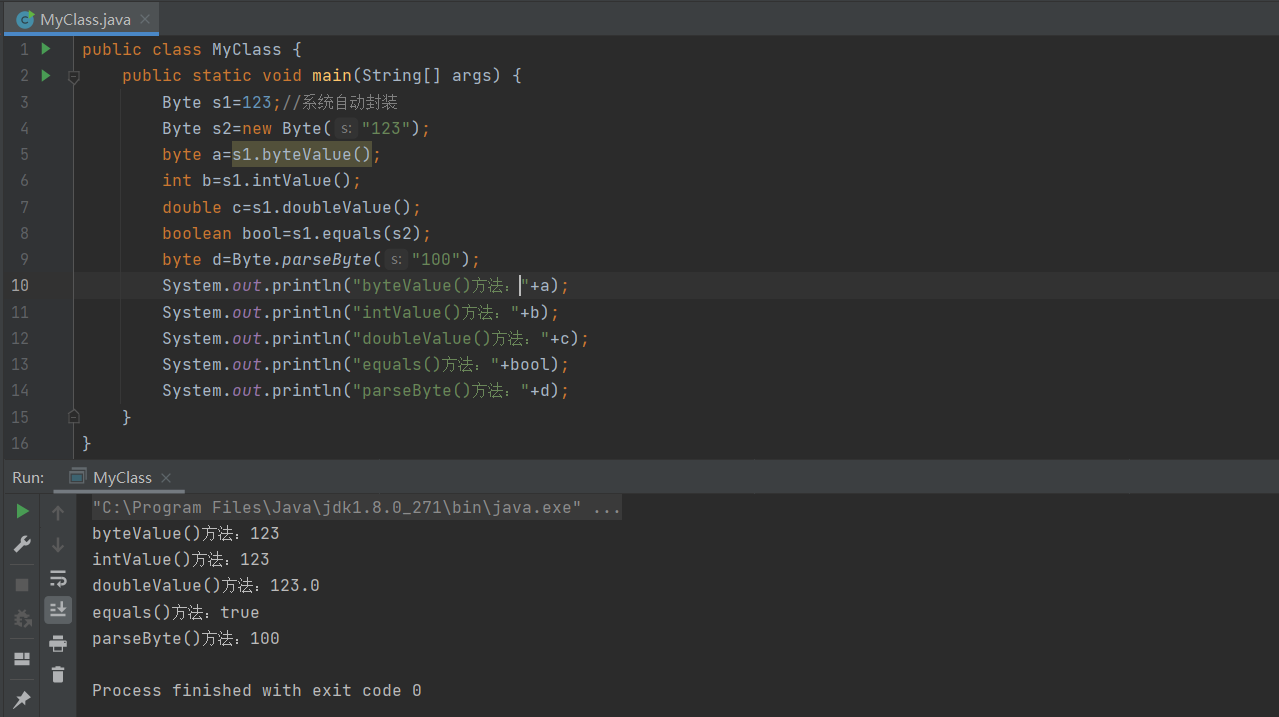Click parseByte in line 9
Screen dimensions: 1279x717
coord(327,259)
